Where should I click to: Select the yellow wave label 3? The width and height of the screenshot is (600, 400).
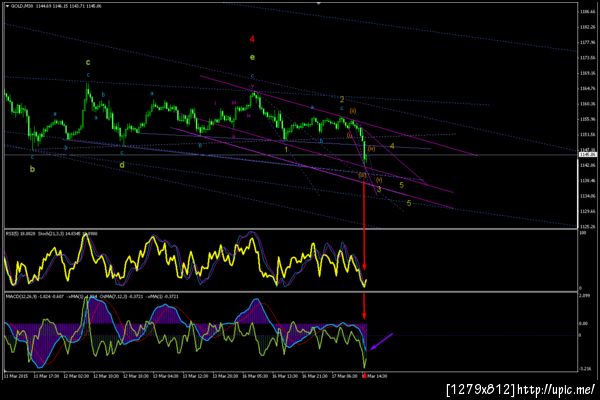[x=379, y=189]
